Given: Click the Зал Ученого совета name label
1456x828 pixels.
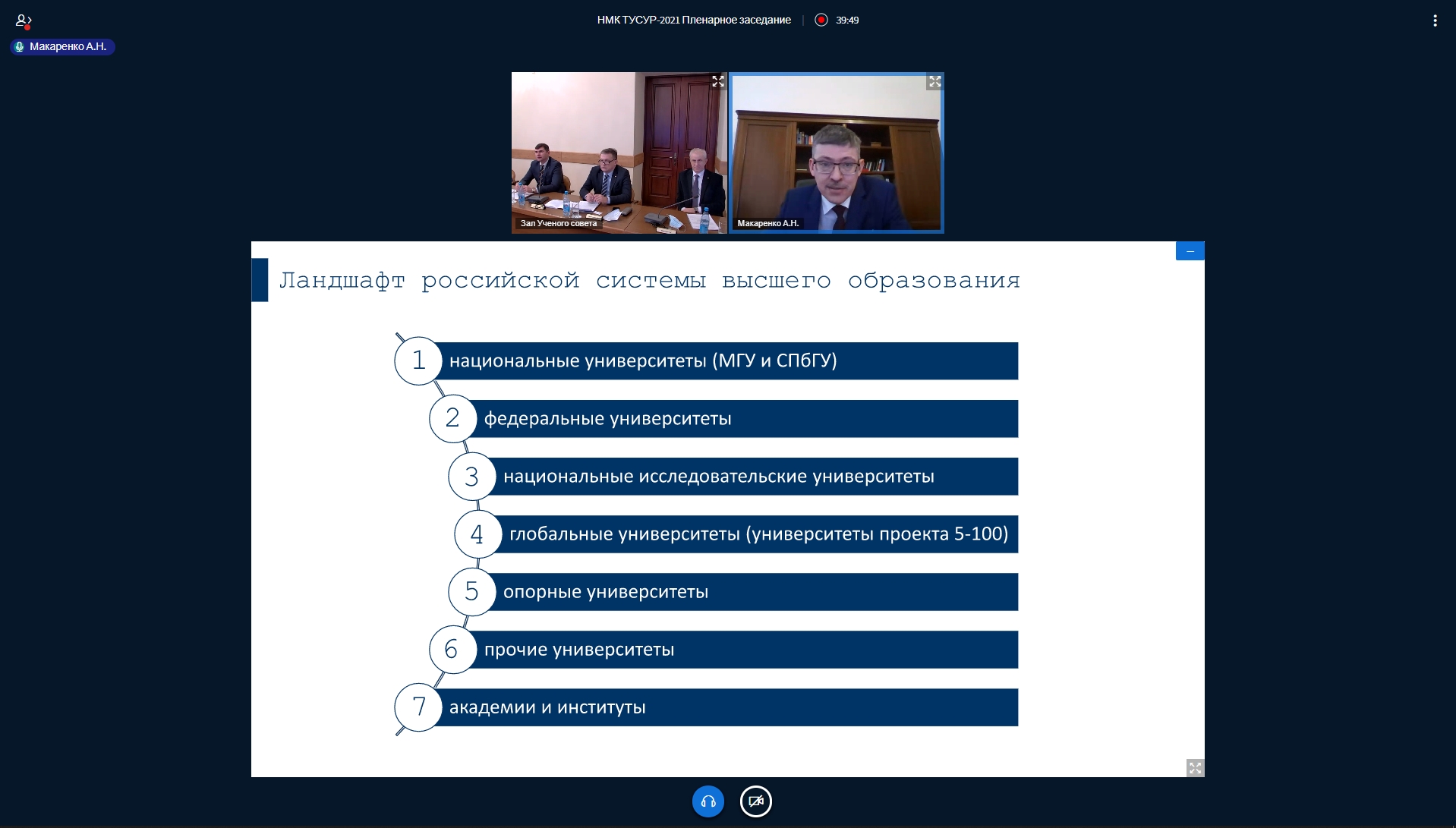Looking at the screenshot, I should [x=558, y=223].
